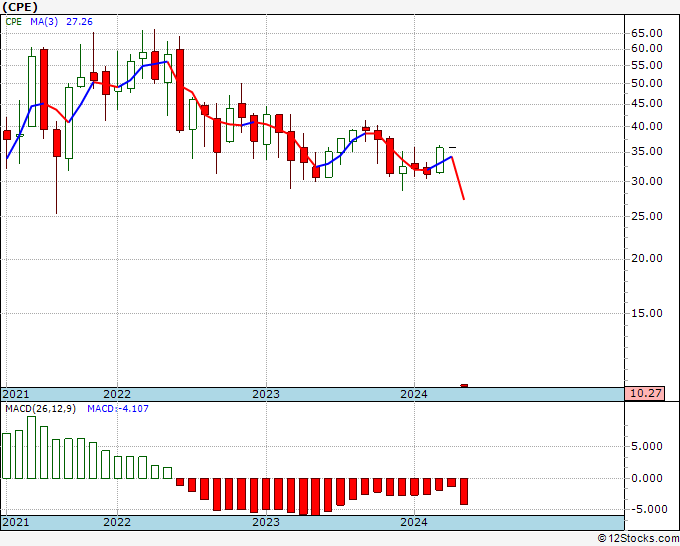Click 2023 on the MACD time axis
The image size is (680, 546).
[x=266, y=522]
